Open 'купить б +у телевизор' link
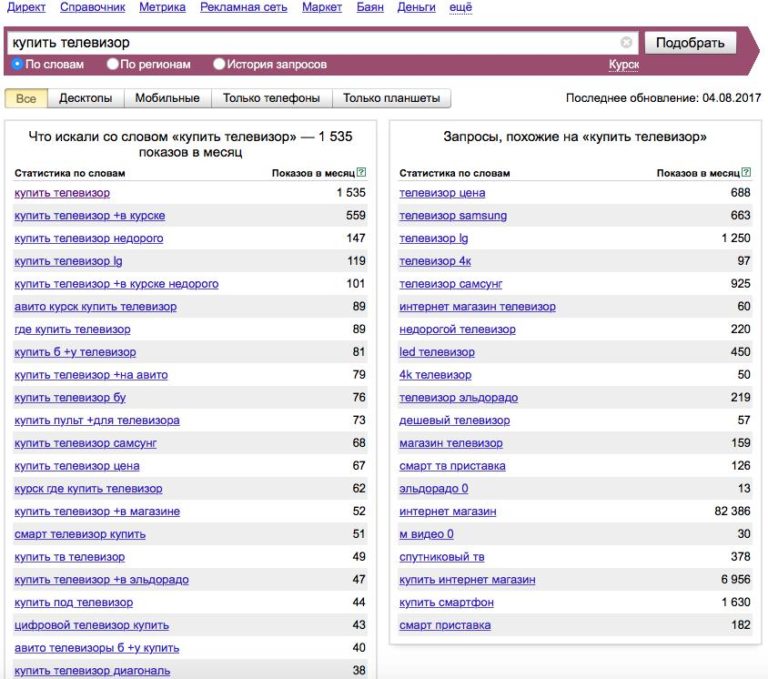This screenshot has width=768, height=679. point(75,352)
